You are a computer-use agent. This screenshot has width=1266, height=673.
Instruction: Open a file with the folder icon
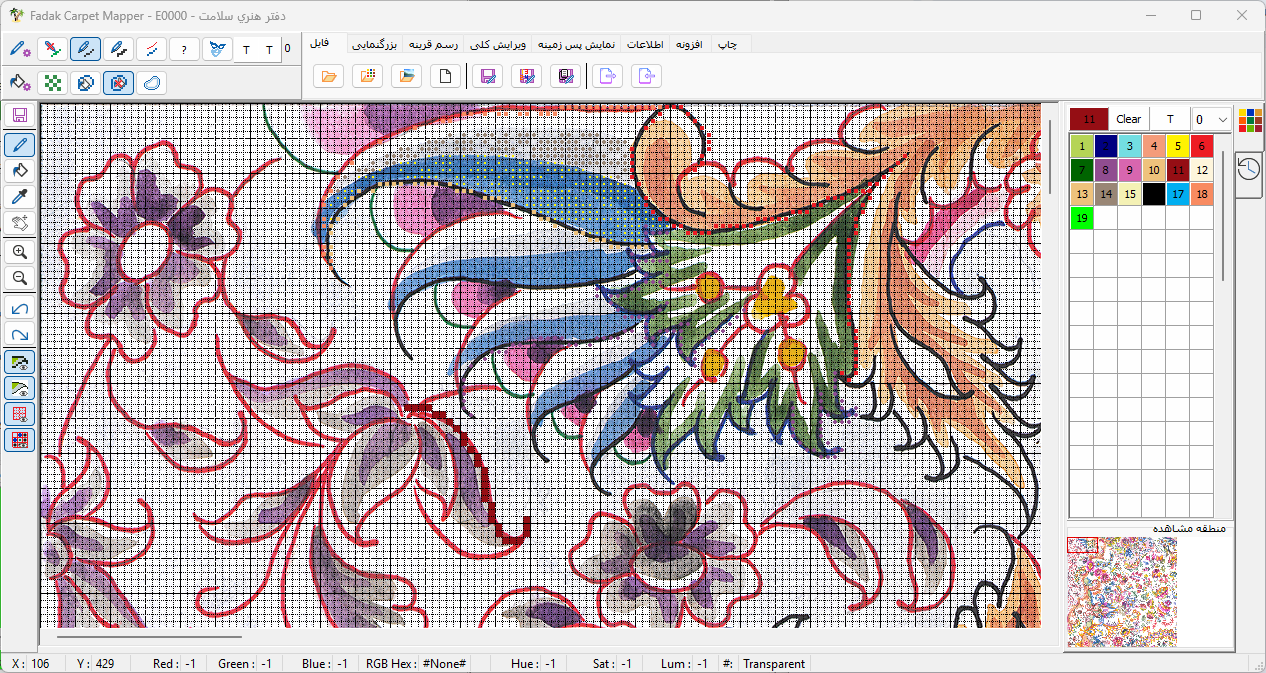(328, 76)
